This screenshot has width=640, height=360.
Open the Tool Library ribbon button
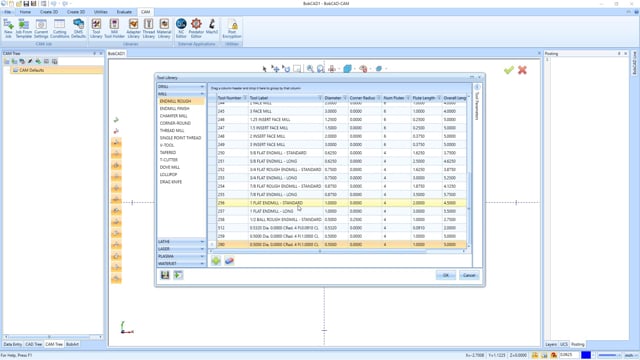(96, 29)
